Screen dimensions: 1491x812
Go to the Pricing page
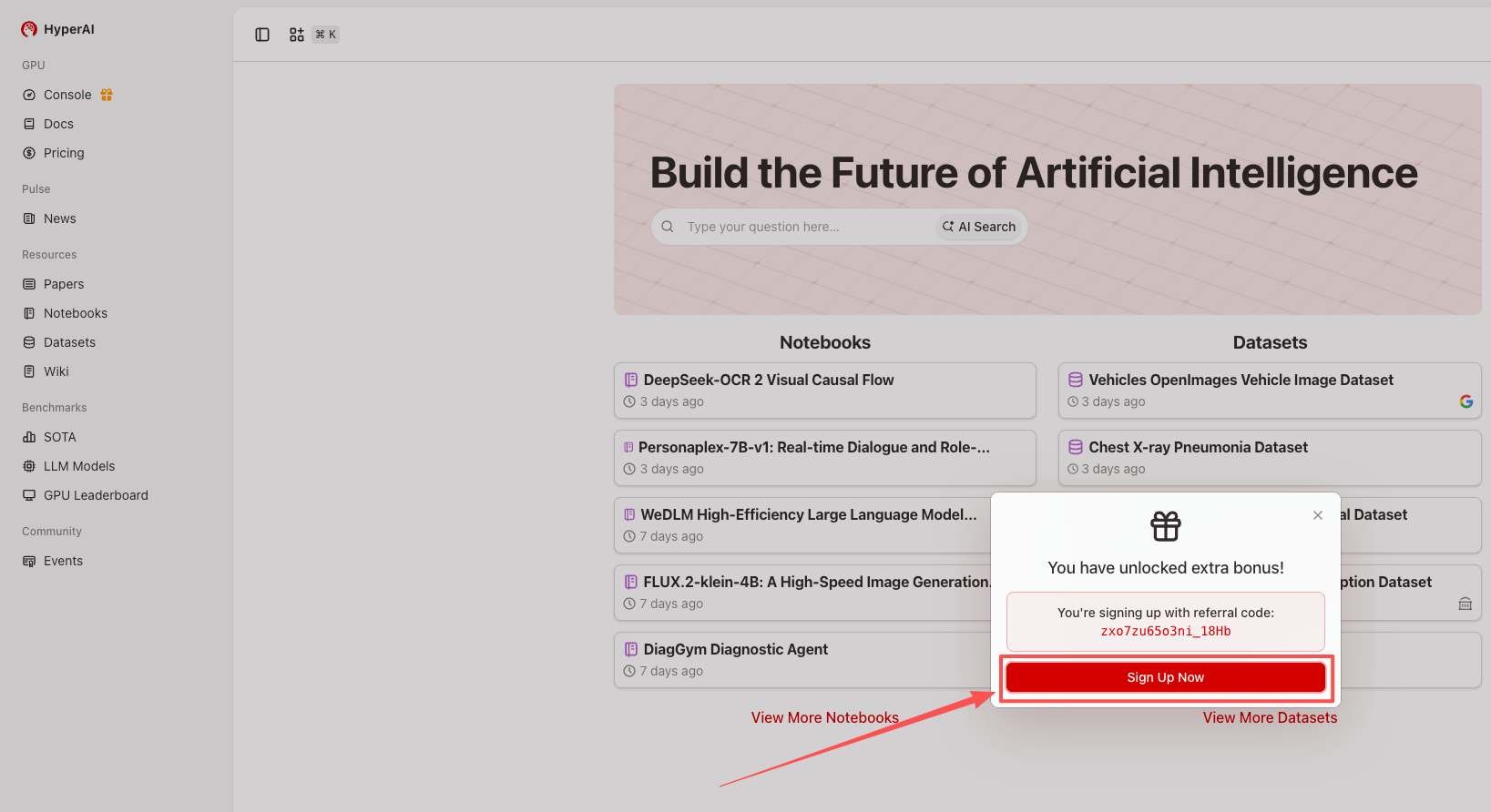pyautogui.click(x=64, y=153)
